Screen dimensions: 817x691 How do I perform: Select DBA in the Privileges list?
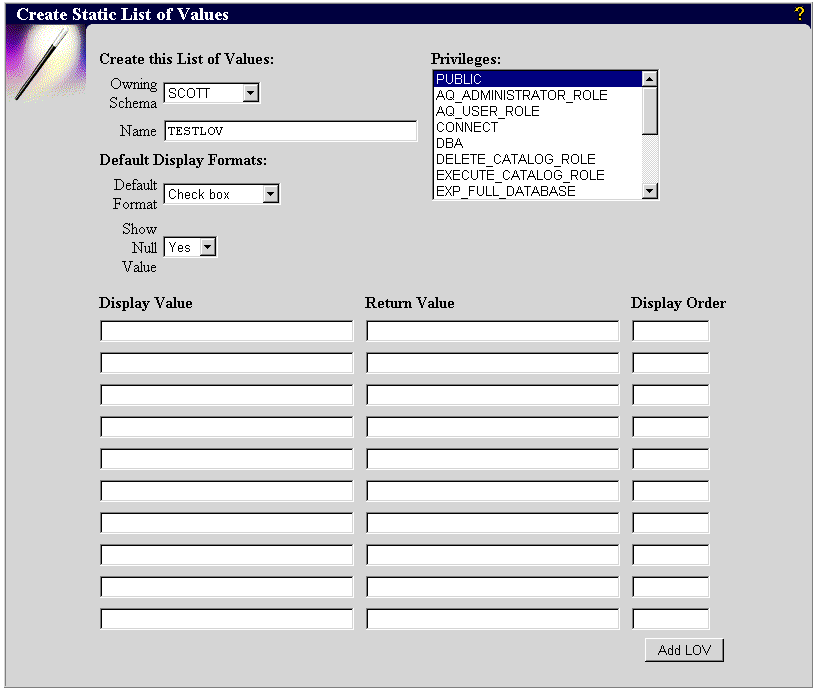(x=536, y=143)
